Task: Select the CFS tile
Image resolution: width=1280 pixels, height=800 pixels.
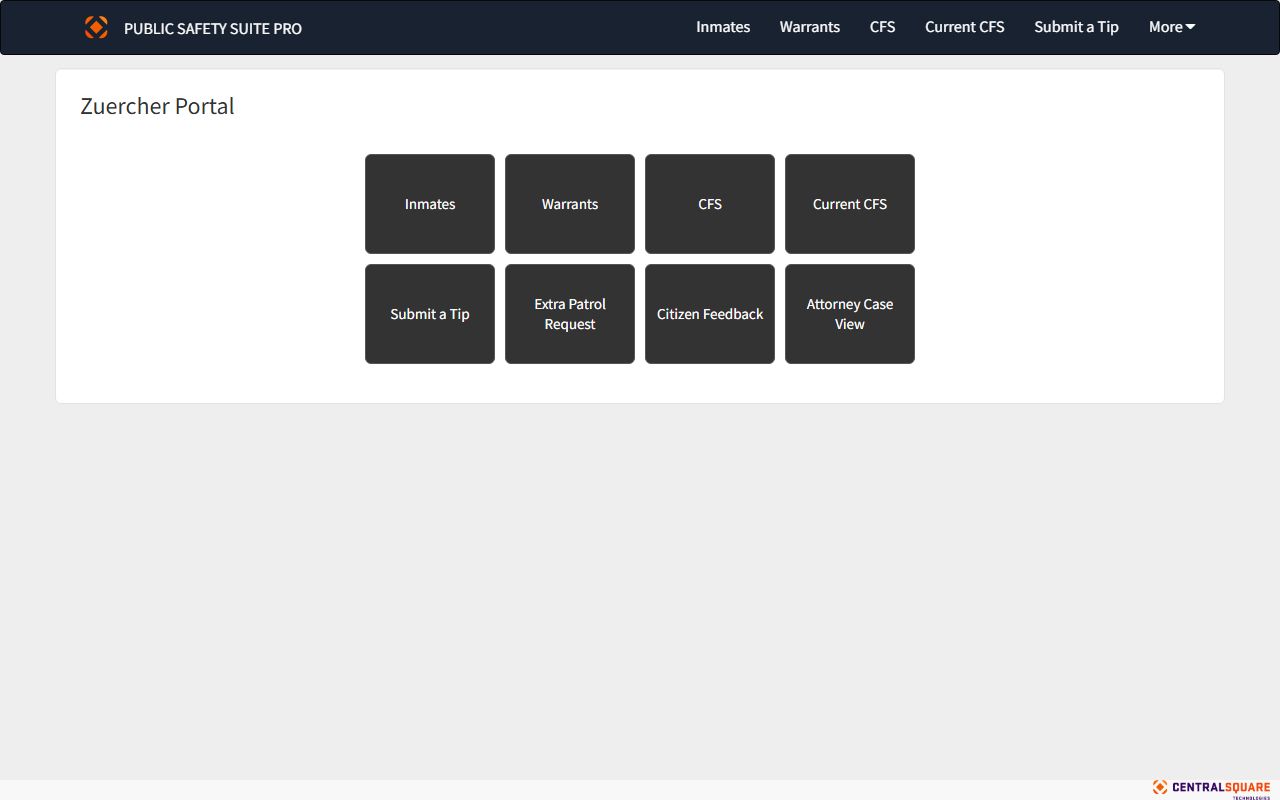Action: (x=710, y=204)
